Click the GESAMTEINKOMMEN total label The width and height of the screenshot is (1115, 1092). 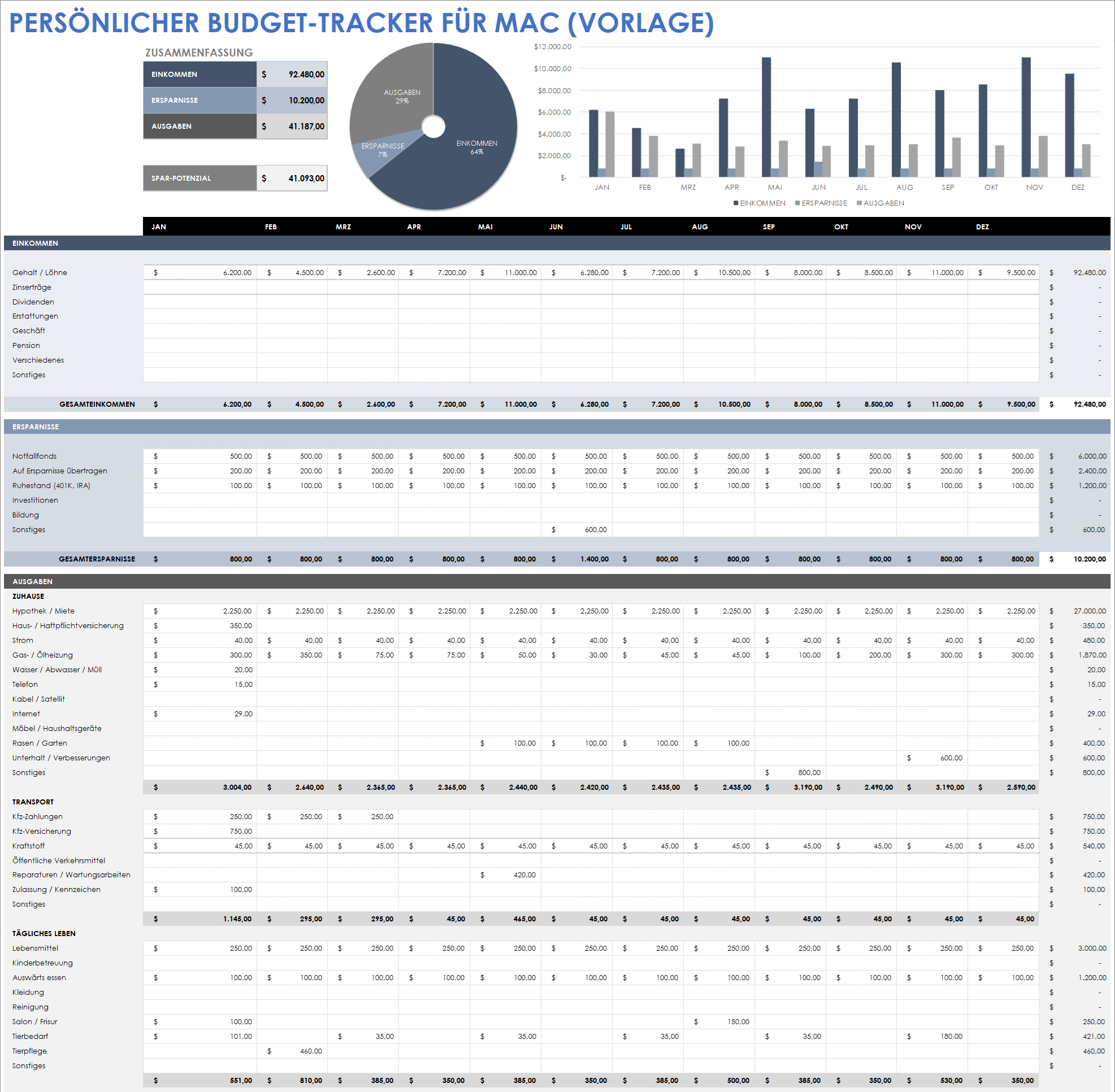pyautogui.click(x=97, y=404)
